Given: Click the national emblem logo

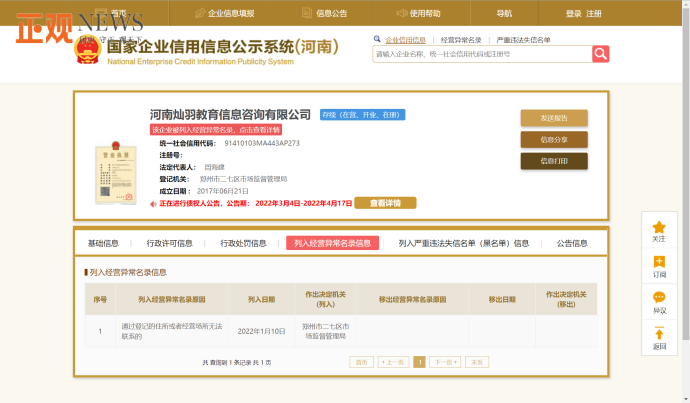Looking at the screenshot, I should [88, 51].
